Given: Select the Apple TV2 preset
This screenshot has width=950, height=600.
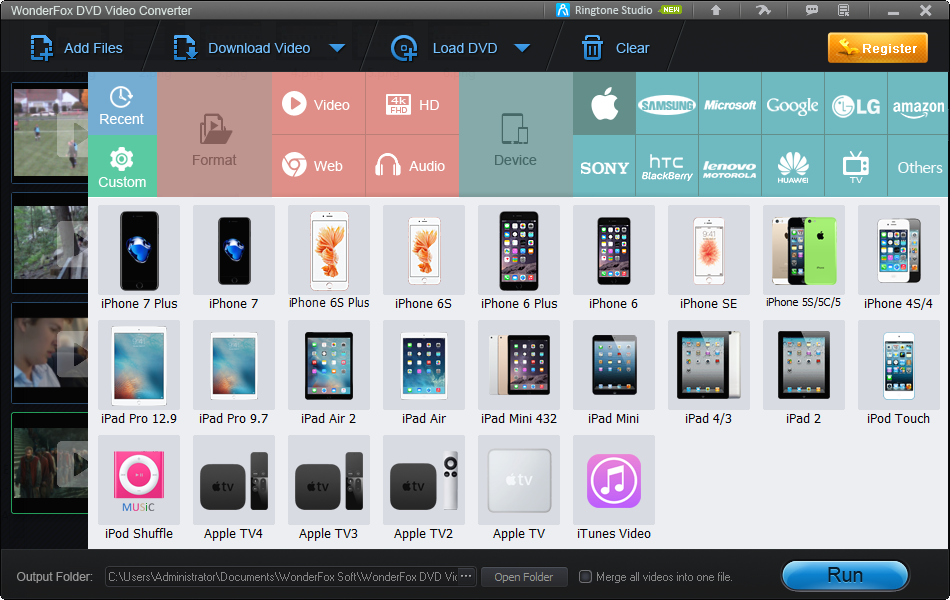Looking at the screenshot, I should [x=424, y=489].
